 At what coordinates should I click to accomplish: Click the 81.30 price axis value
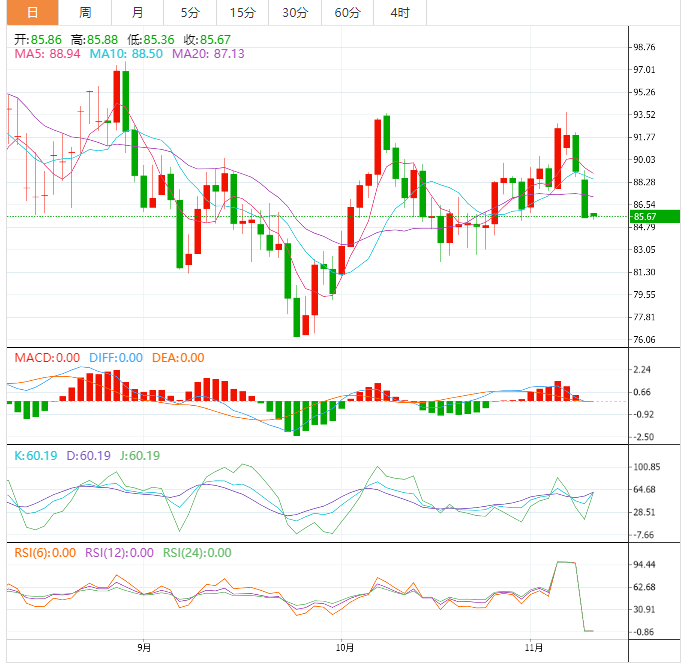645,272
